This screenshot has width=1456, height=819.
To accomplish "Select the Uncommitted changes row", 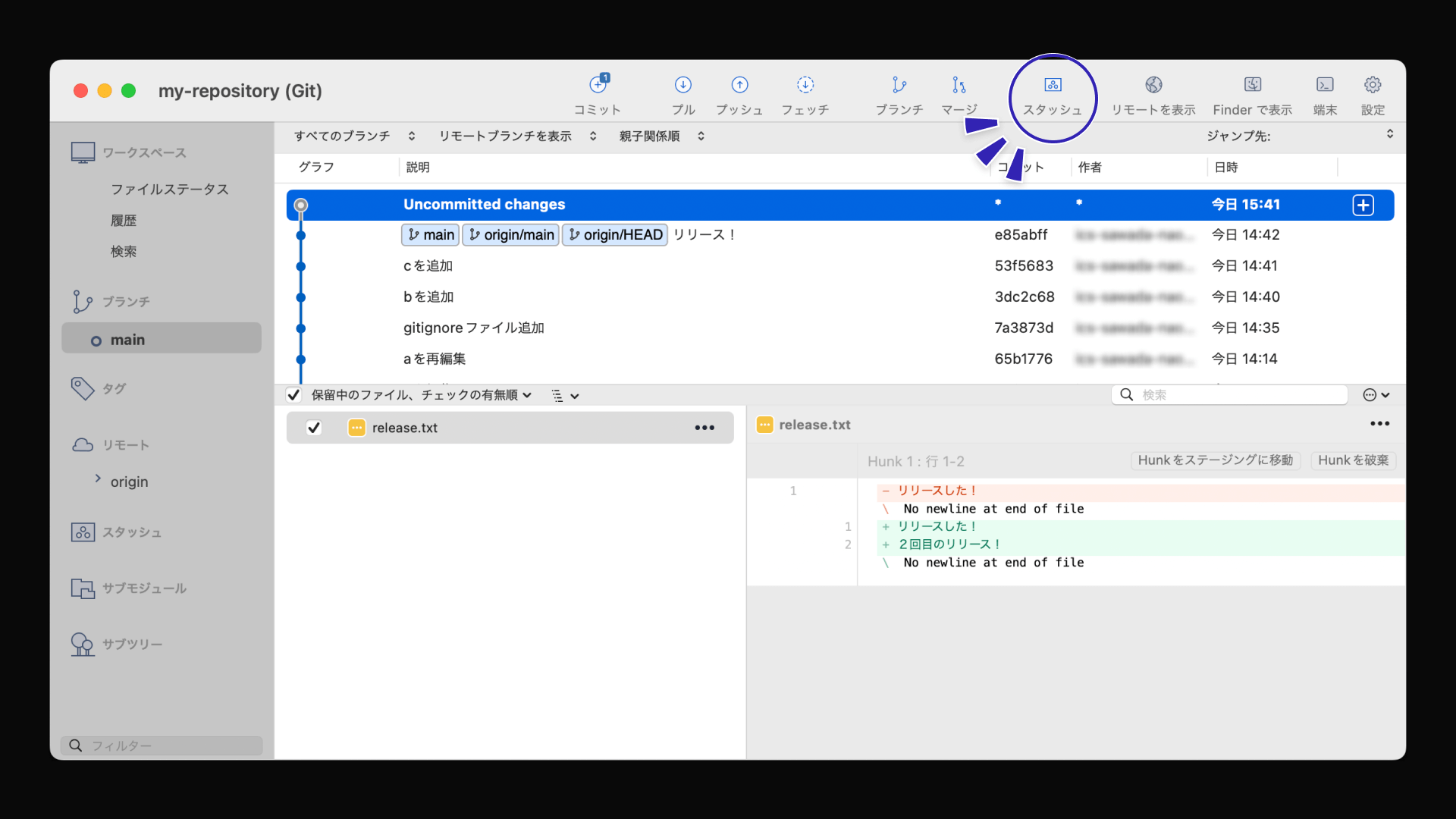I will [840, 205].
